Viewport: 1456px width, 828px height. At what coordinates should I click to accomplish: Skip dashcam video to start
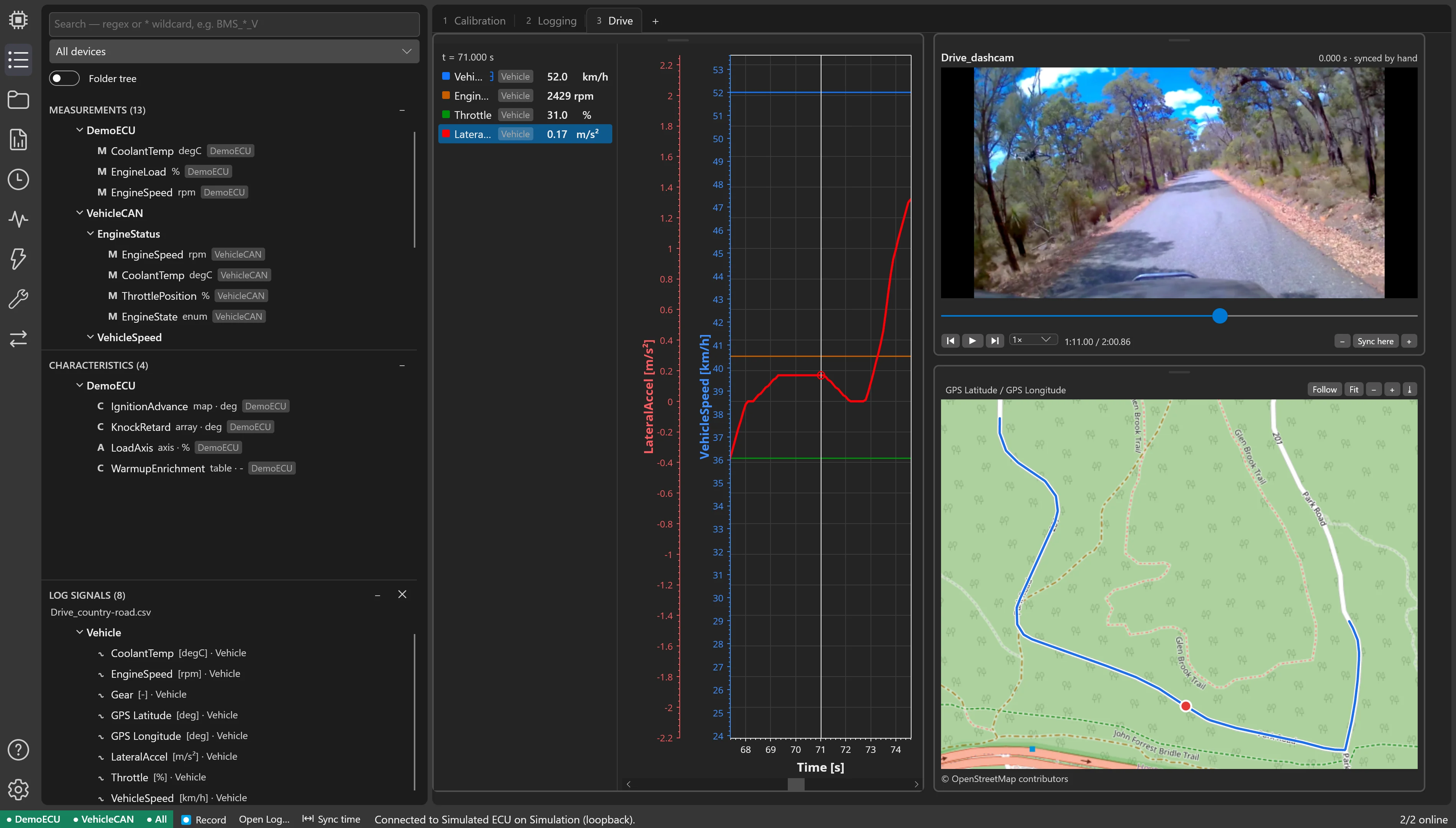point(950,341)
